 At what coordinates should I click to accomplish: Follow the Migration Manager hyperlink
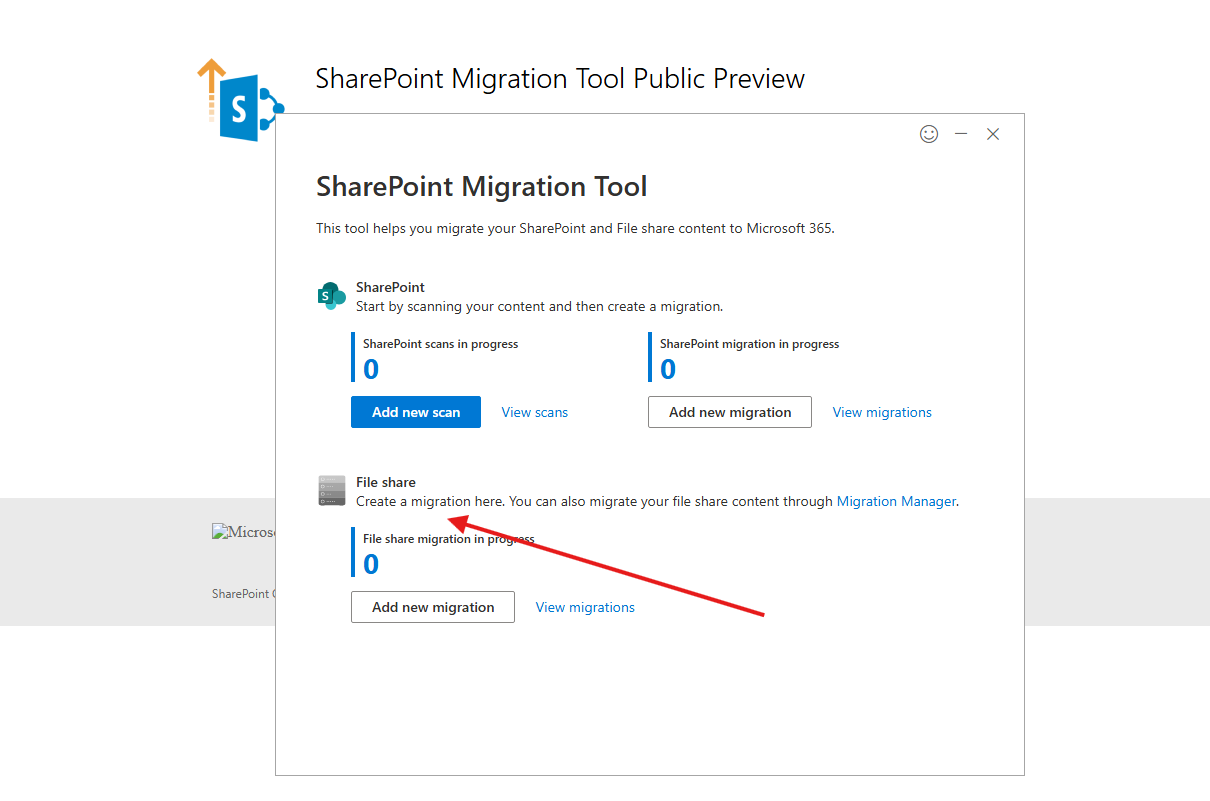tap(896, 501)
